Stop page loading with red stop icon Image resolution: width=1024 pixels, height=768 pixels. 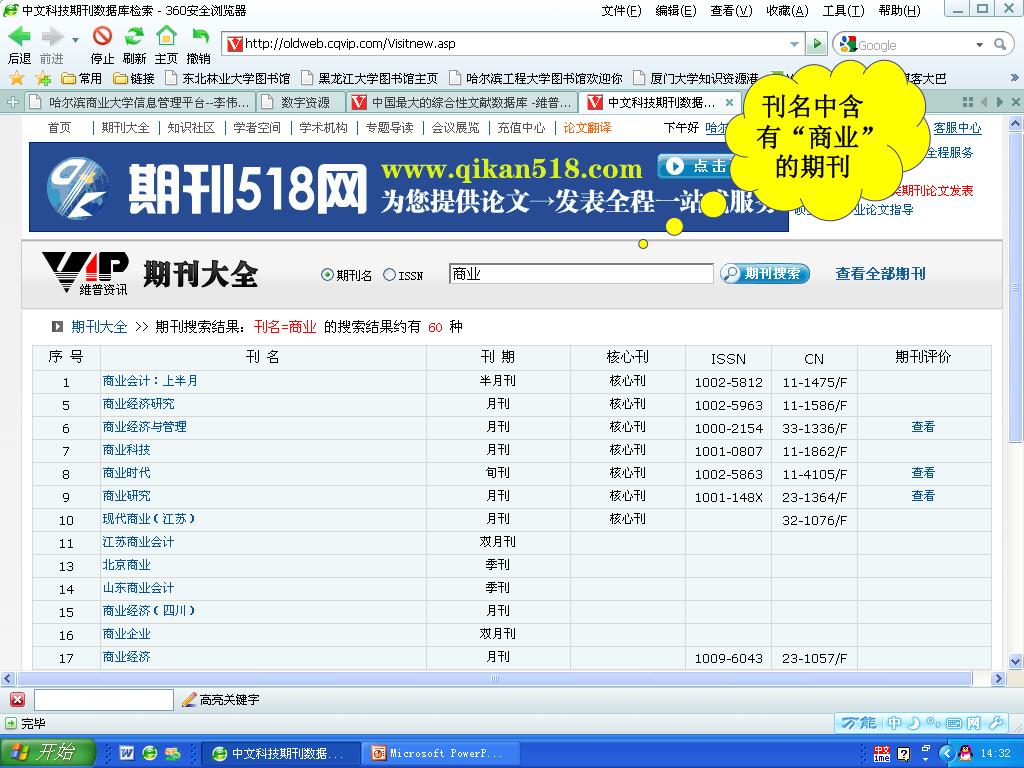point(102,36)
